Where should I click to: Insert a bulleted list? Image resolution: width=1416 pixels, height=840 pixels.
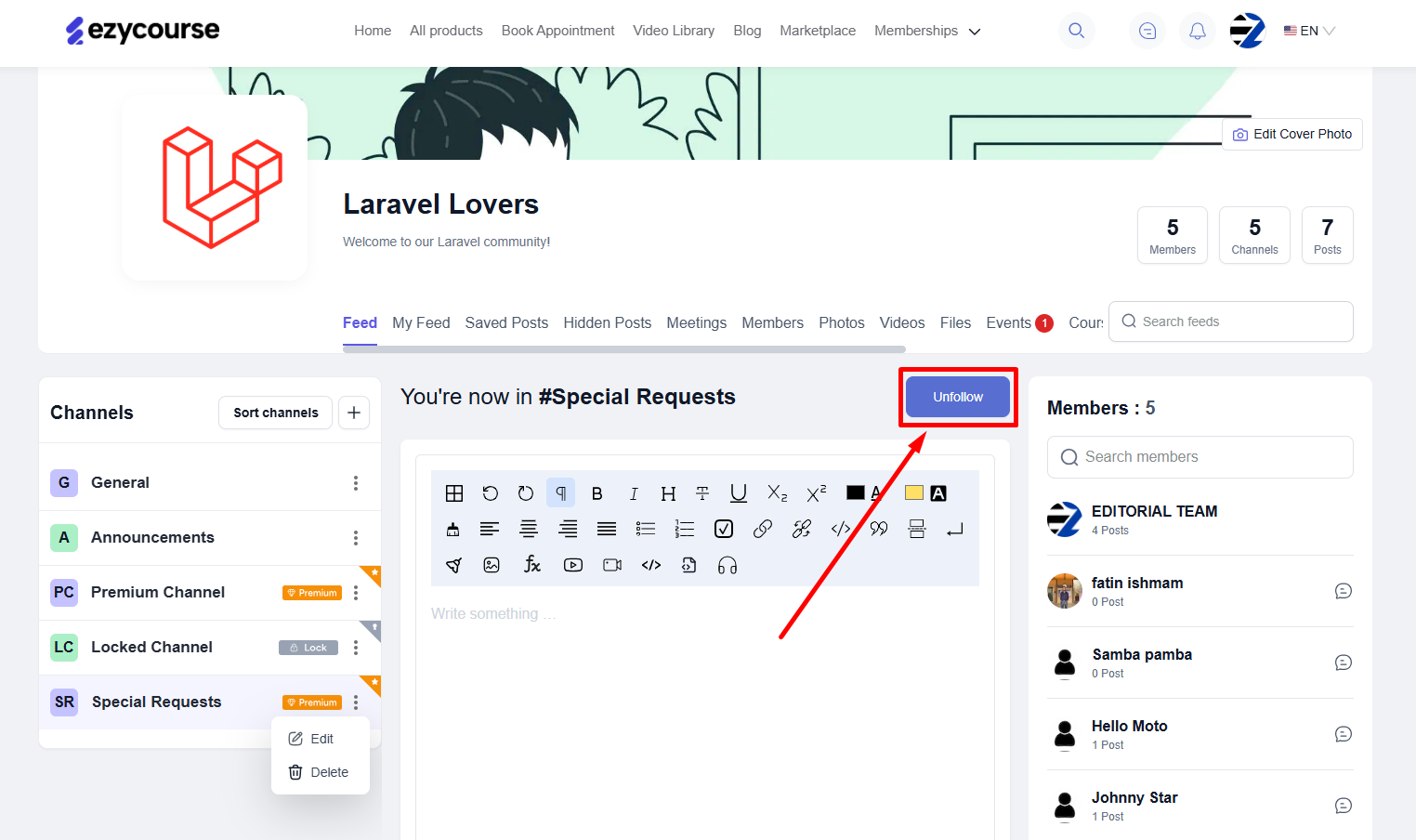[646, 529]
